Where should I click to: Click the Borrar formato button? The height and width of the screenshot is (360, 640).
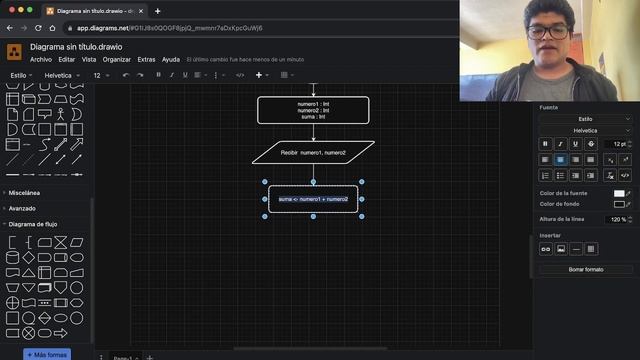pyautogui.click(x=586, y=269)
